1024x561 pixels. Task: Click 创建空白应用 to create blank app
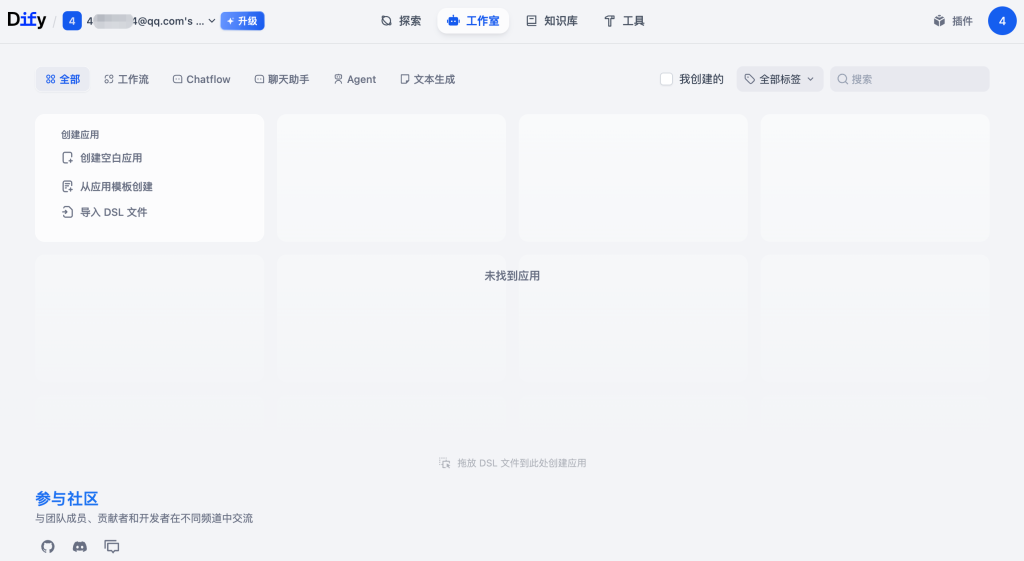(110, 158)
